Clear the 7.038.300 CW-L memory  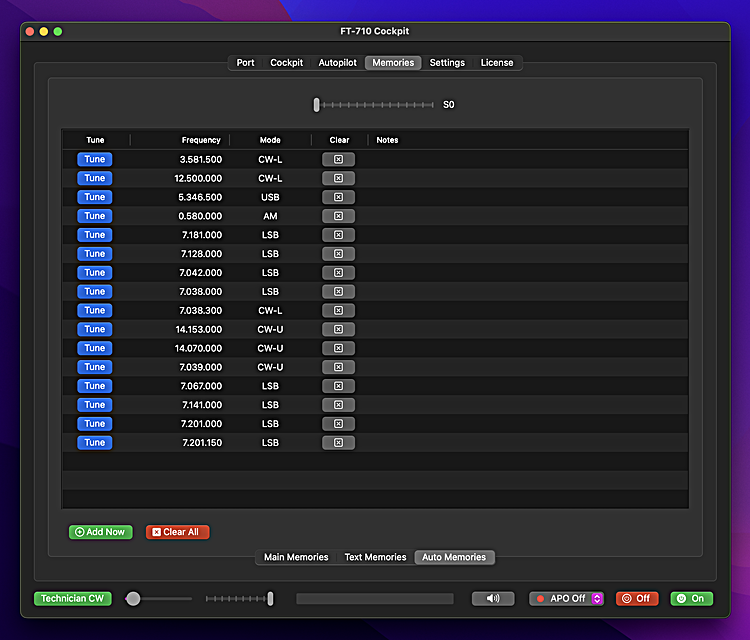338,310
